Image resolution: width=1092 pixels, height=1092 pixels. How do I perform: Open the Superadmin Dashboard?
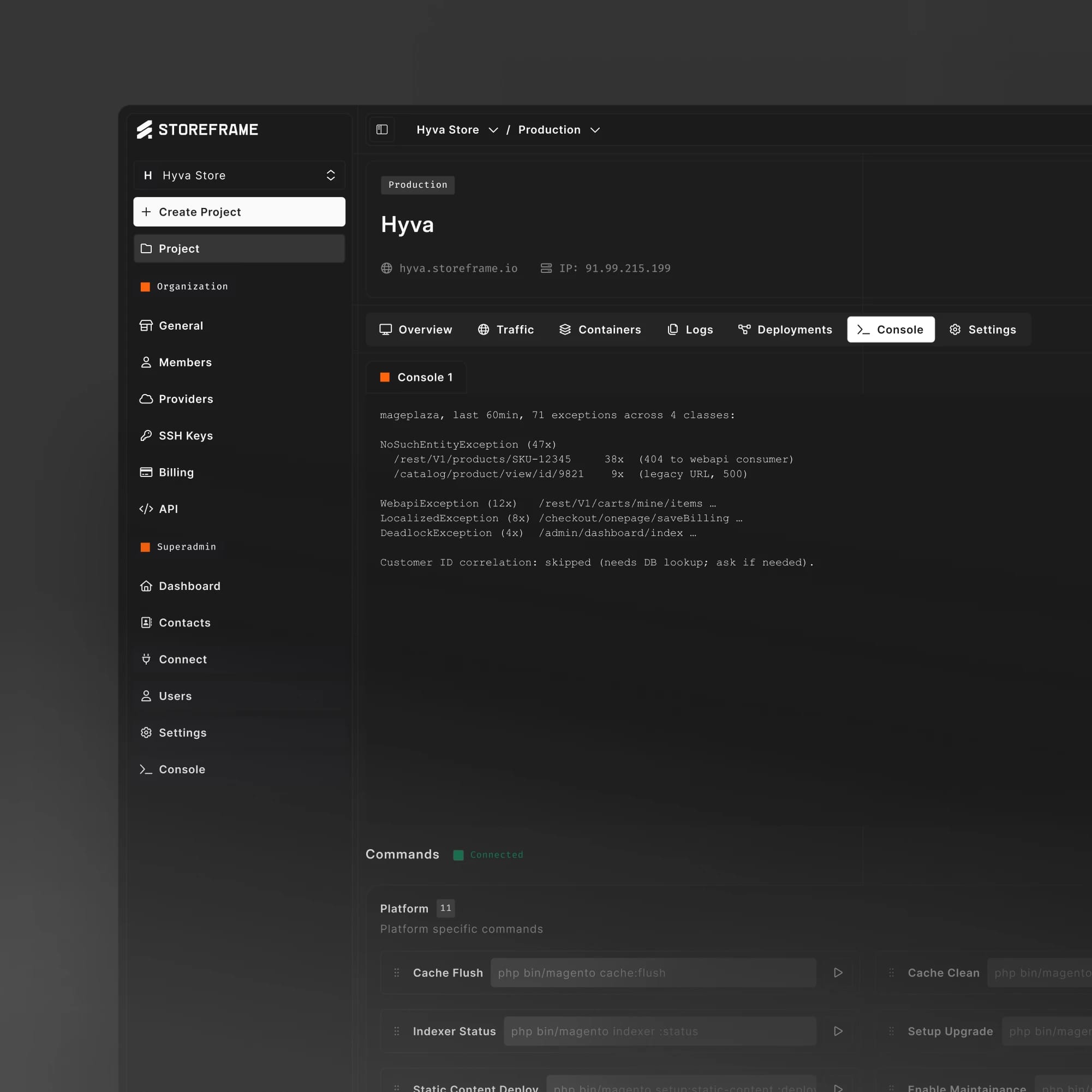[180, 586]
